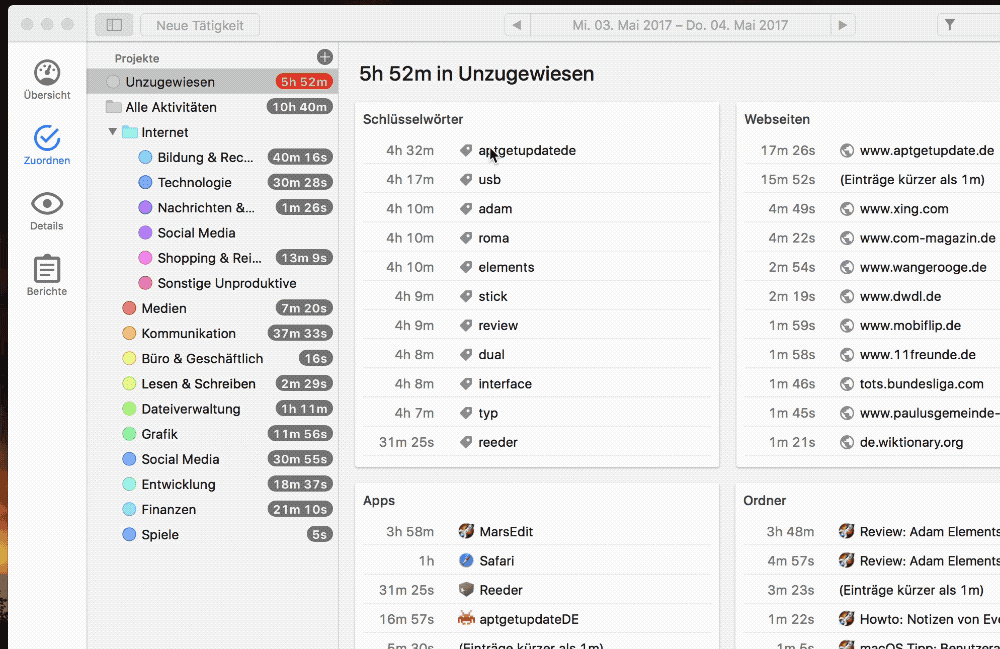Select Unzugewiesen project row
The width and height of the screenshot is (1000, 649).
170,82
